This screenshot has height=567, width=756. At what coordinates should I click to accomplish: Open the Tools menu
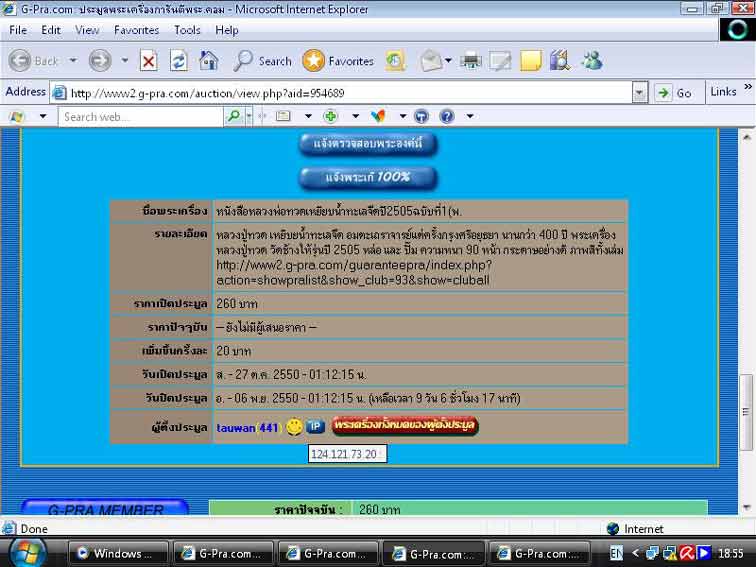click(187, 30)
